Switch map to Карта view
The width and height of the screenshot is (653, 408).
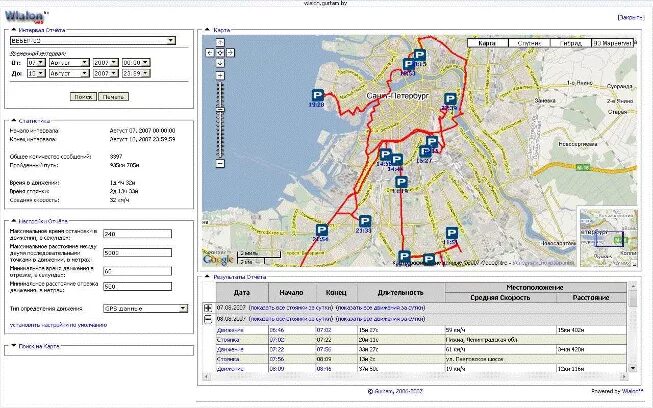click(488, 43)
